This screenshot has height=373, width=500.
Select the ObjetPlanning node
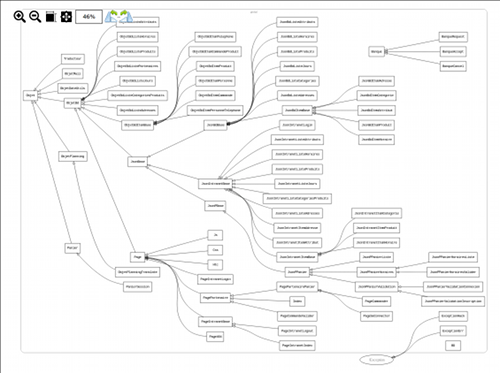coord(73,156)
